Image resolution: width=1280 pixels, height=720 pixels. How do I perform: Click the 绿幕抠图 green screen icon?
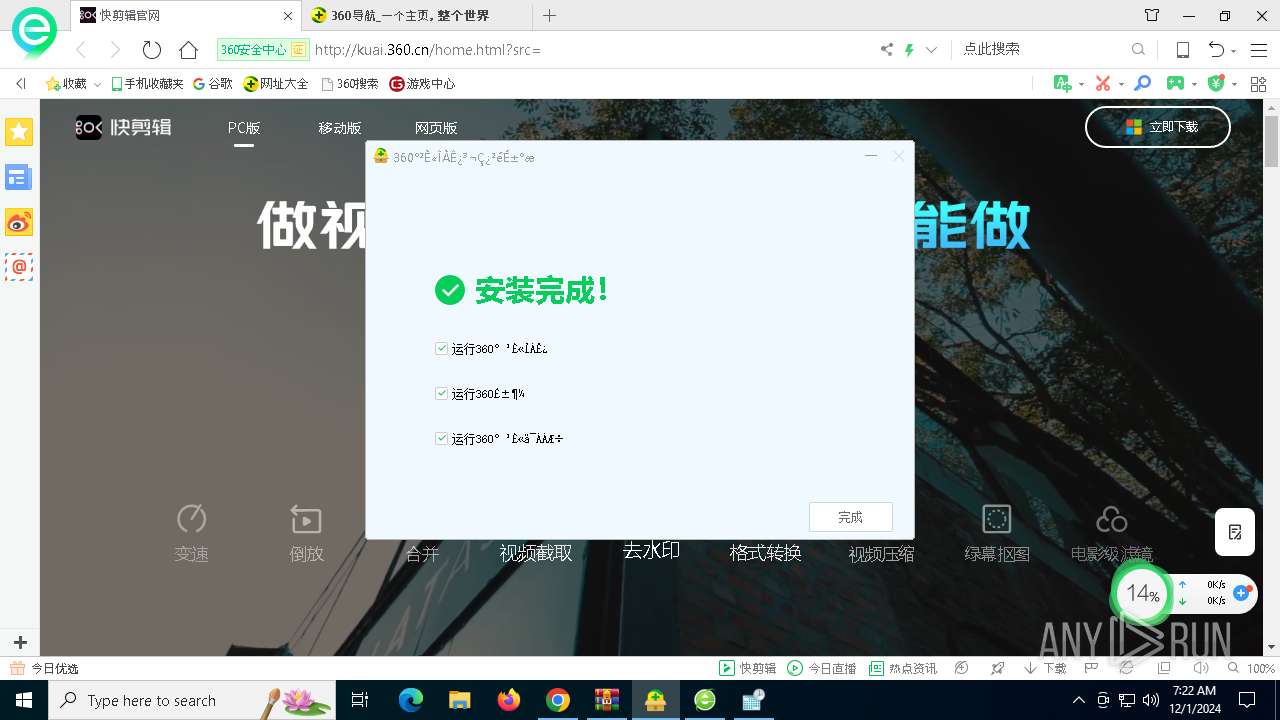point(996,519)
